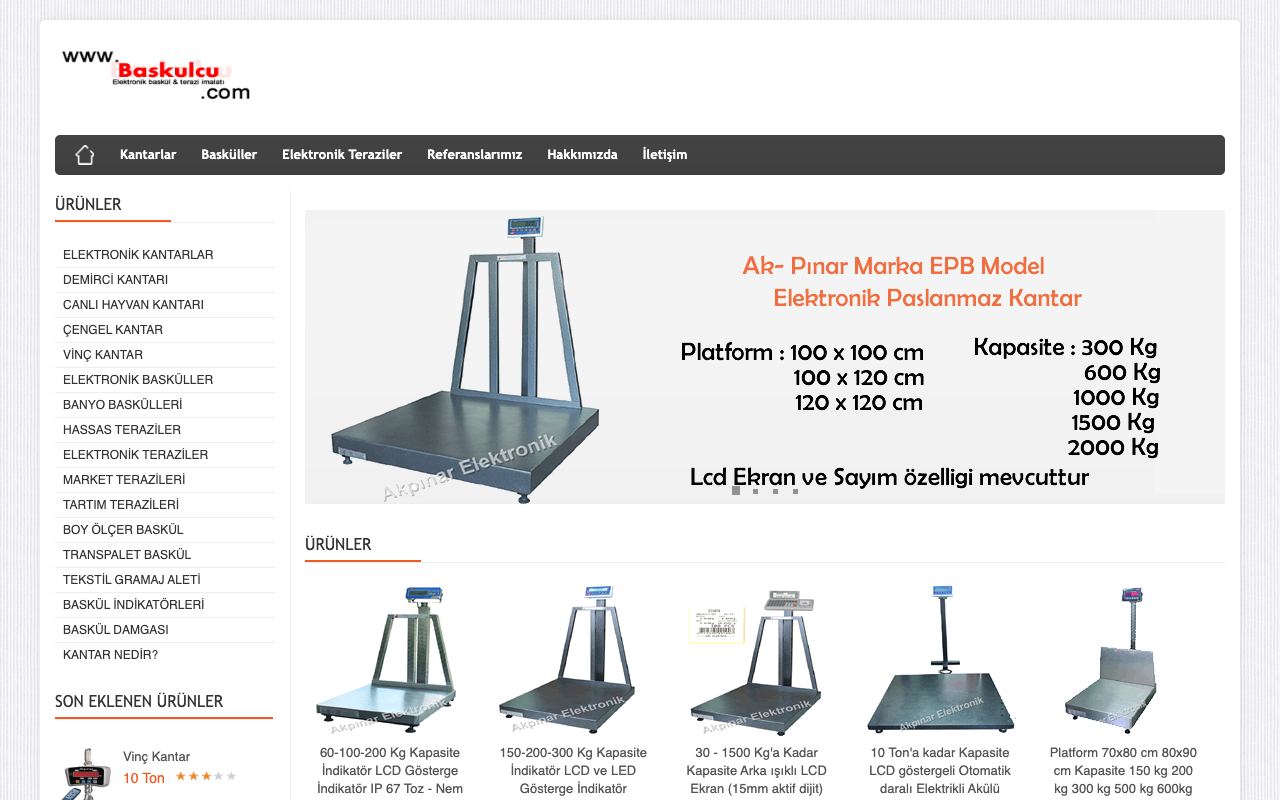Open the Referanslarımız page
Viewport: 1280px width, 800px height.
(x=474, y=155)
